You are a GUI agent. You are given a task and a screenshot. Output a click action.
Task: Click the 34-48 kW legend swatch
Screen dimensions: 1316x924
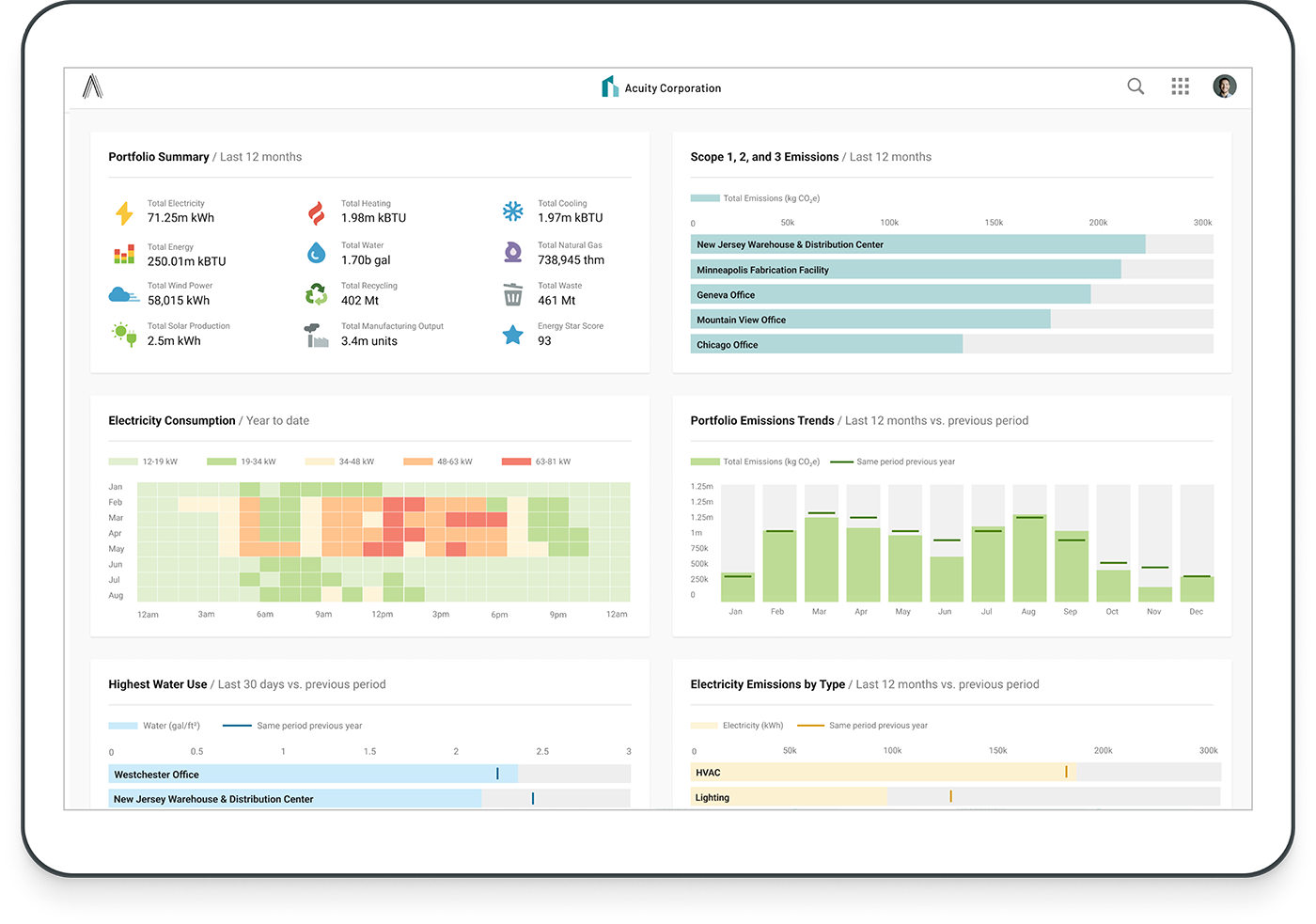pos(320,462)
